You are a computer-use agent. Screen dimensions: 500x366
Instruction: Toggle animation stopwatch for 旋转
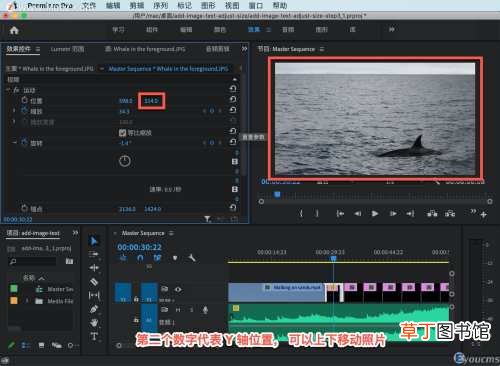tap(24, 142)
